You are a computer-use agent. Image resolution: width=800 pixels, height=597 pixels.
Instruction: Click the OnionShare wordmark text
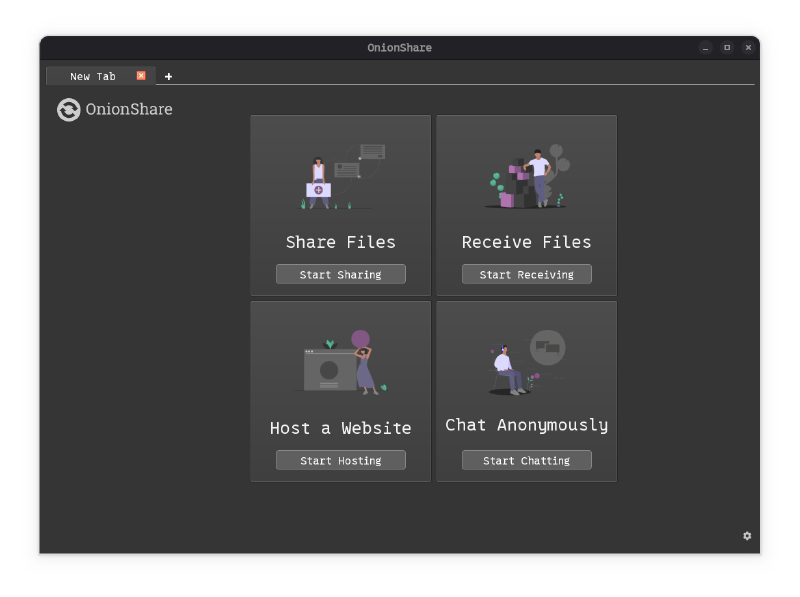(129, 110)
